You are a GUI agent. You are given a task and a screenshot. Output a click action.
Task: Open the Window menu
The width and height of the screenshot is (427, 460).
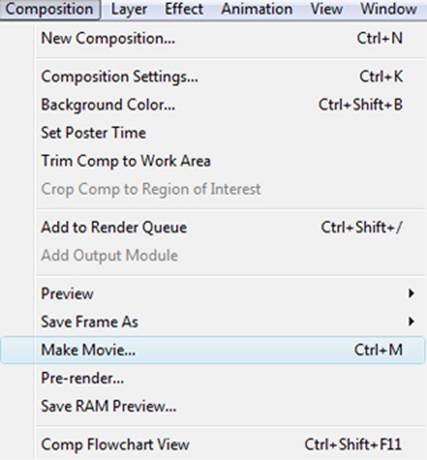pyautogui.click(x=389, y=9)
